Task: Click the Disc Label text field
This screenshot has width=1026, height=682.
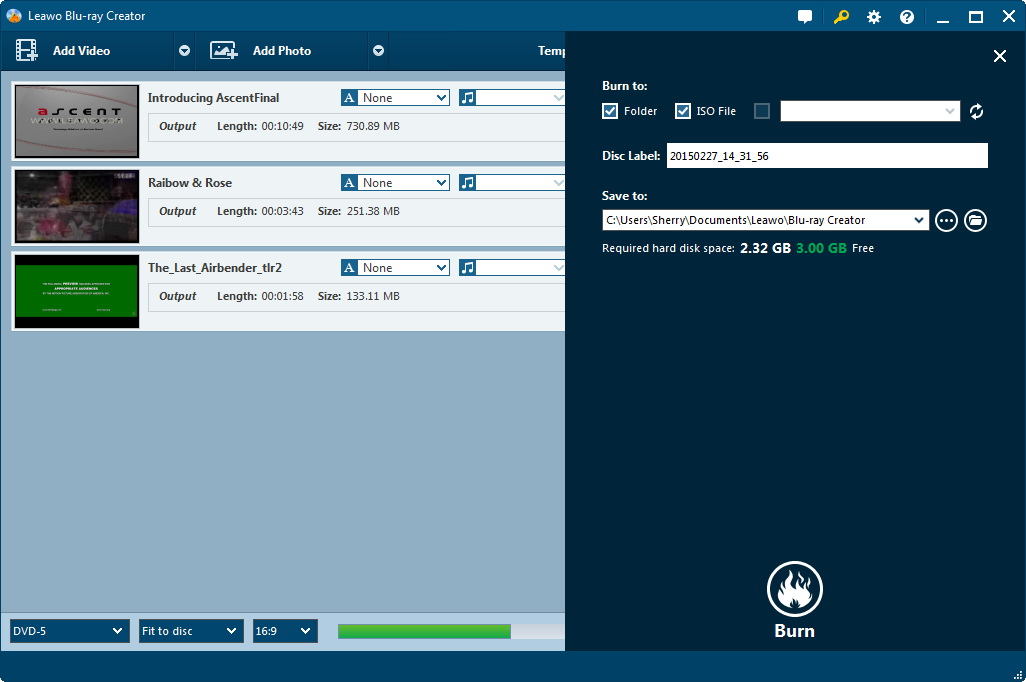Action: click(826, 156)
